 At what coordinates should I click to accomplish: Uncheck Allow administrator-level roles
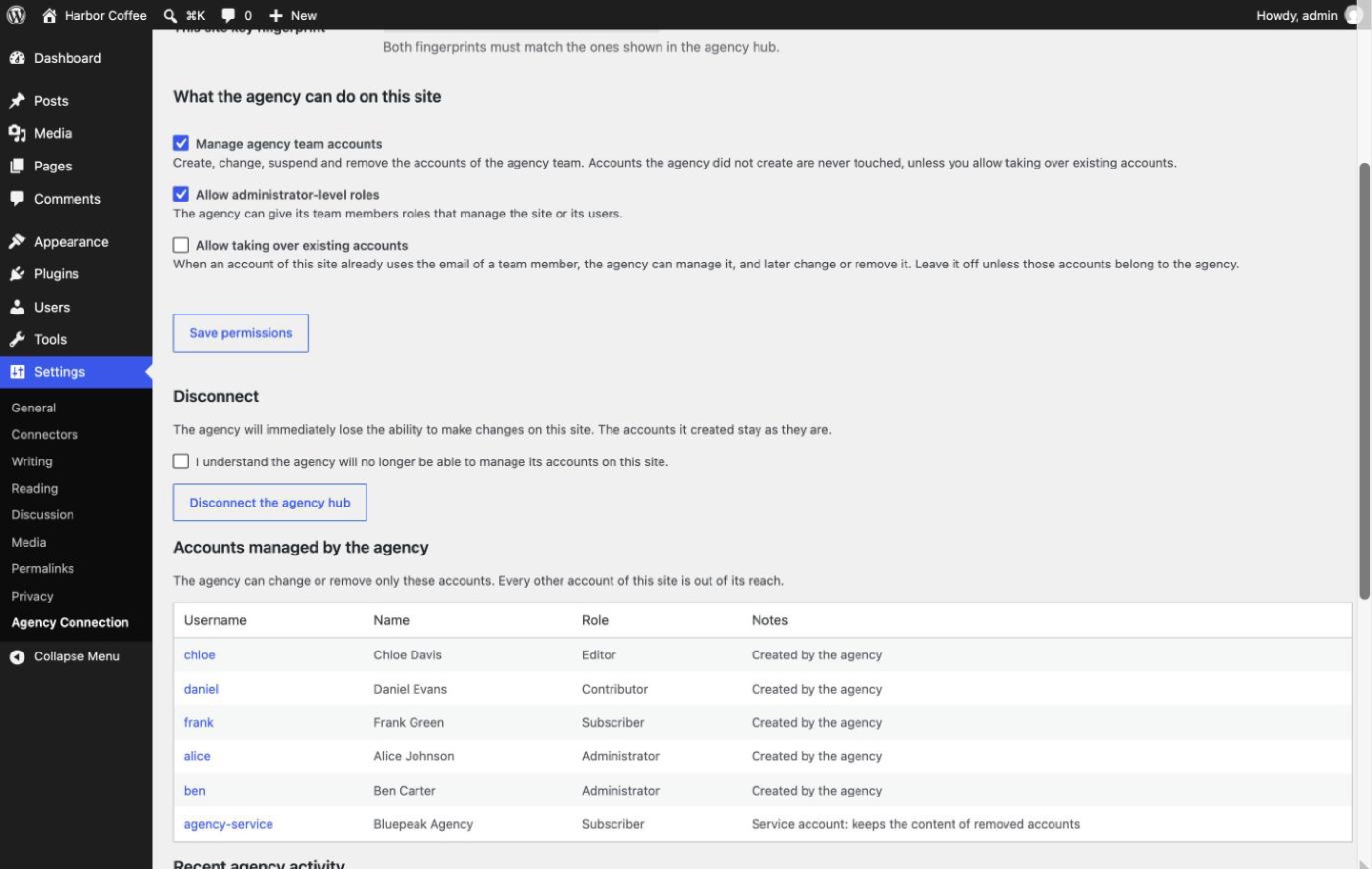click(181, 194)
